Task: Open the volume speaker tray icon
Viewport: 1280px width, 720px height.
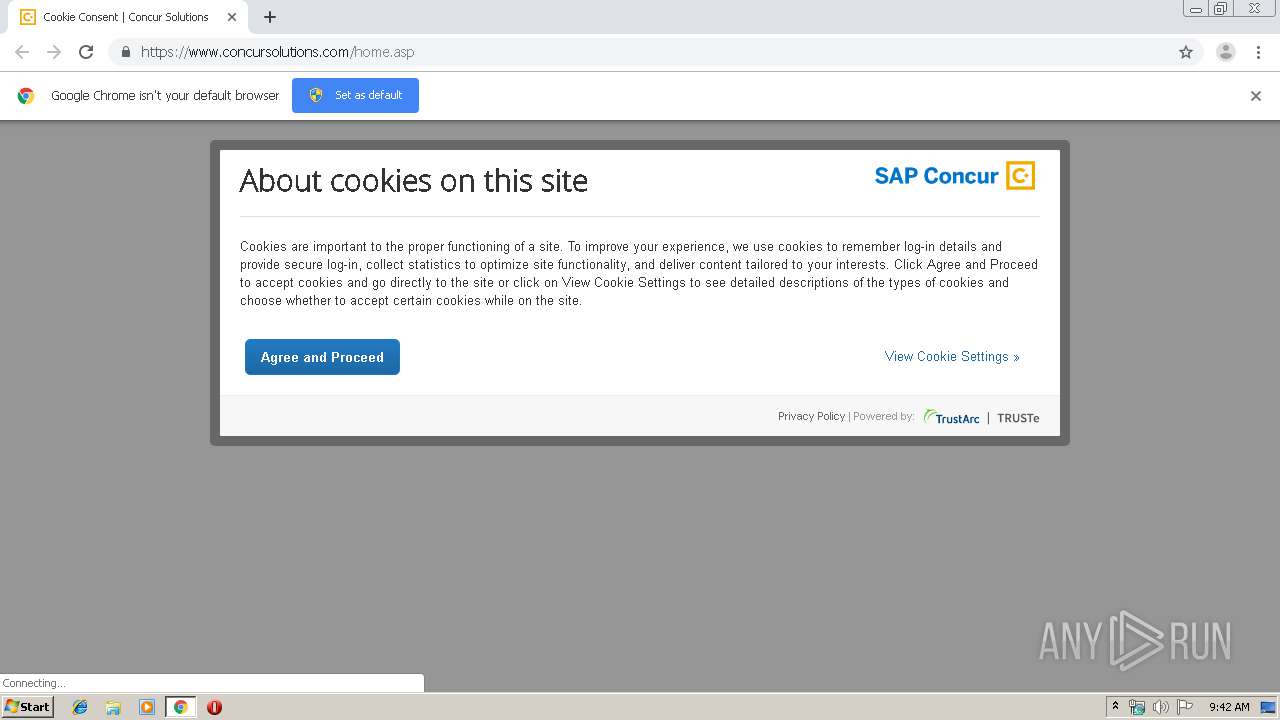Action: click(x=1160, y=707)
